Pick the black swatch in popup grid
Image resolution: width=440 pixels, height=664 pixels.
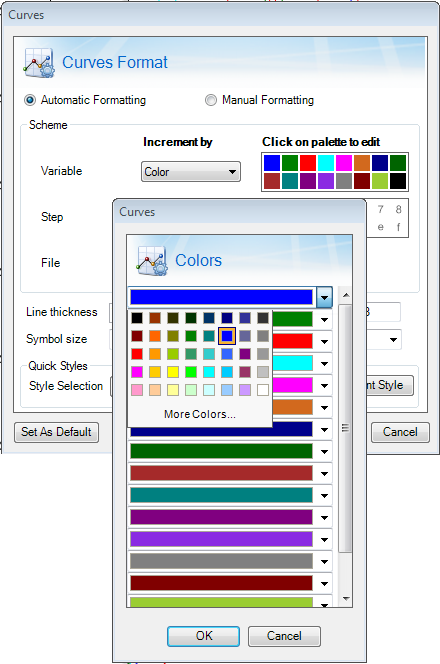click(137, 318)
